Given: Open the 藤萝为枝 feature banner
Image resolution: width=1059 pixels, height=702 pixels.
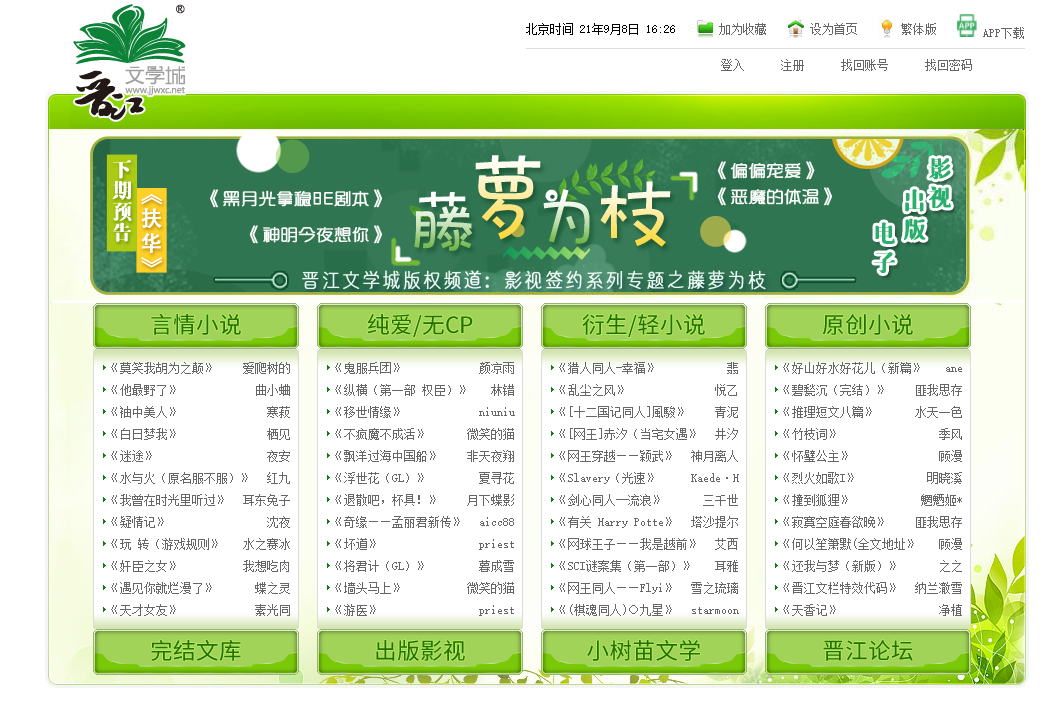Looking at the screenshot, I should coord(530,216).
